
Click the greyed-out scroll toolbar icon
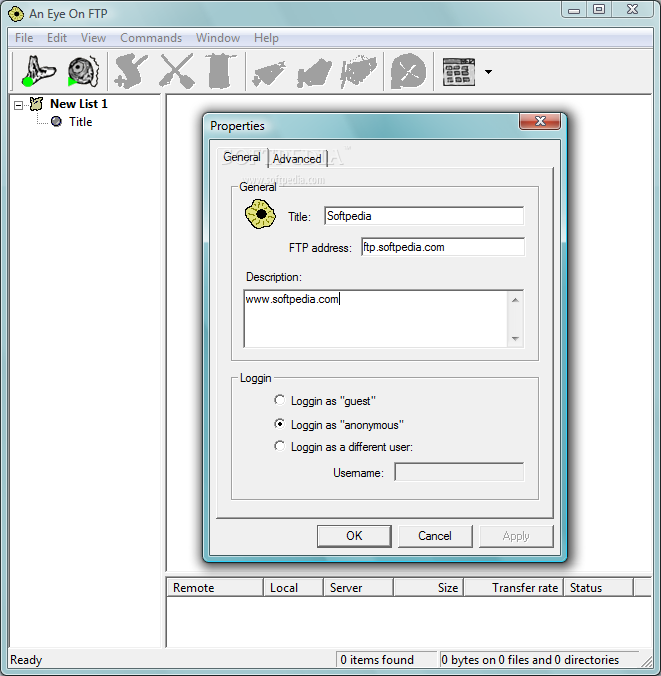point(220,71)
